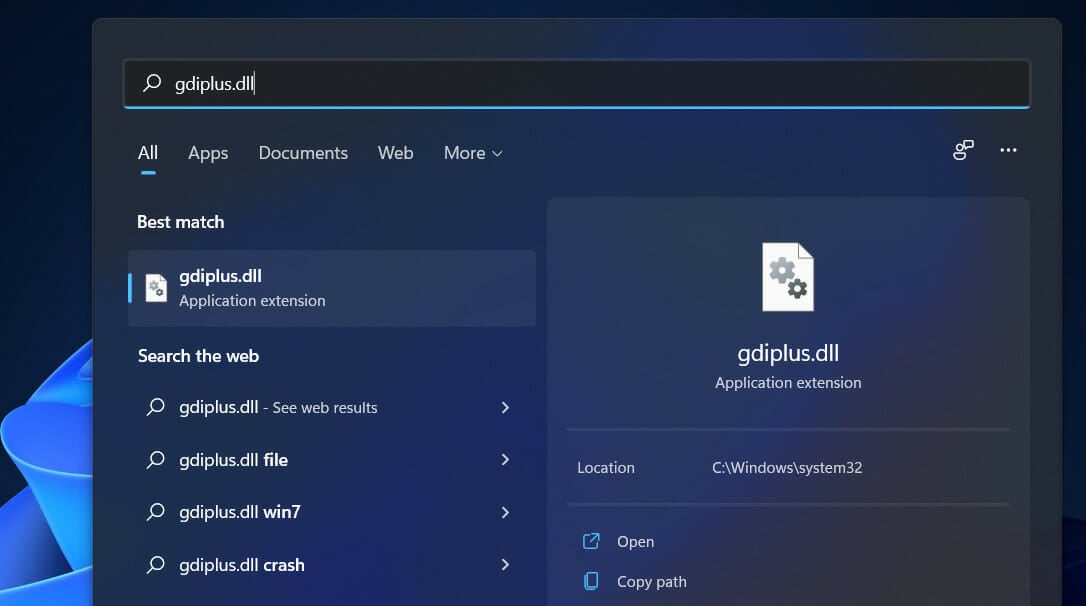Select the Web tab
1086x606 pixels.
pos(395,153)
